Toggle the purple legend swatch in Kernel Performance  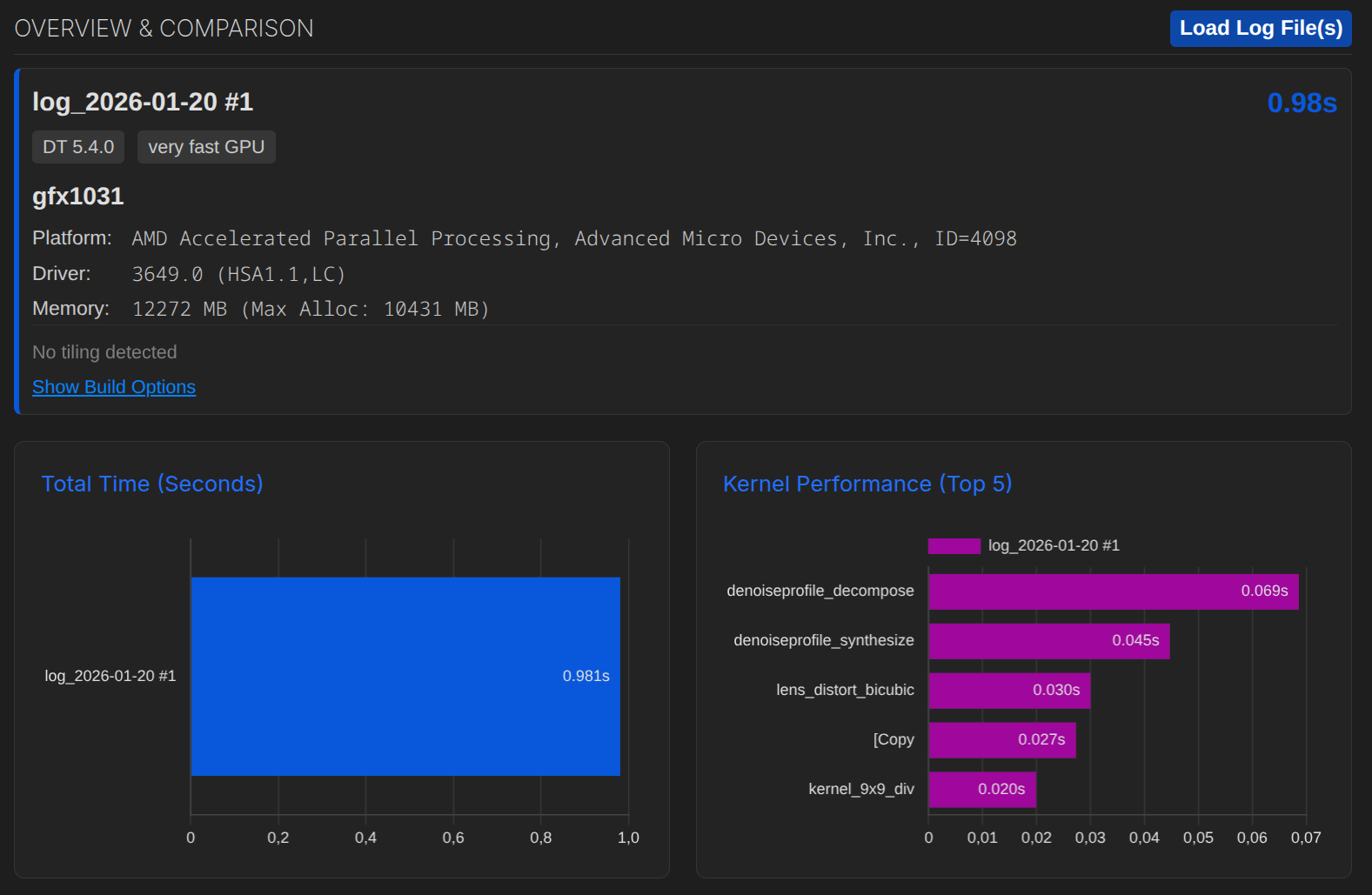pyautogui.click(x=954, y=546)
